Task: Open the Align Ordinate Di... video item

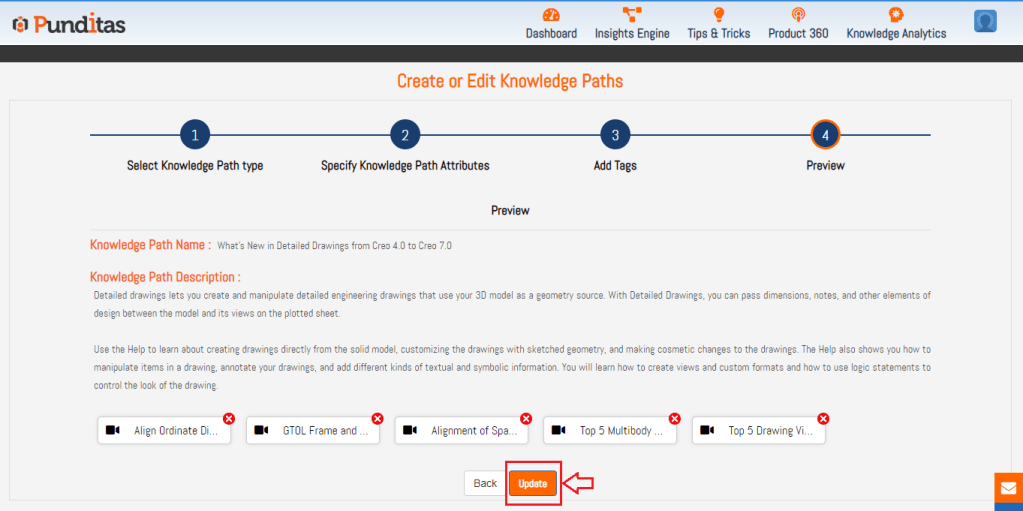Action: tap(165, 431)
